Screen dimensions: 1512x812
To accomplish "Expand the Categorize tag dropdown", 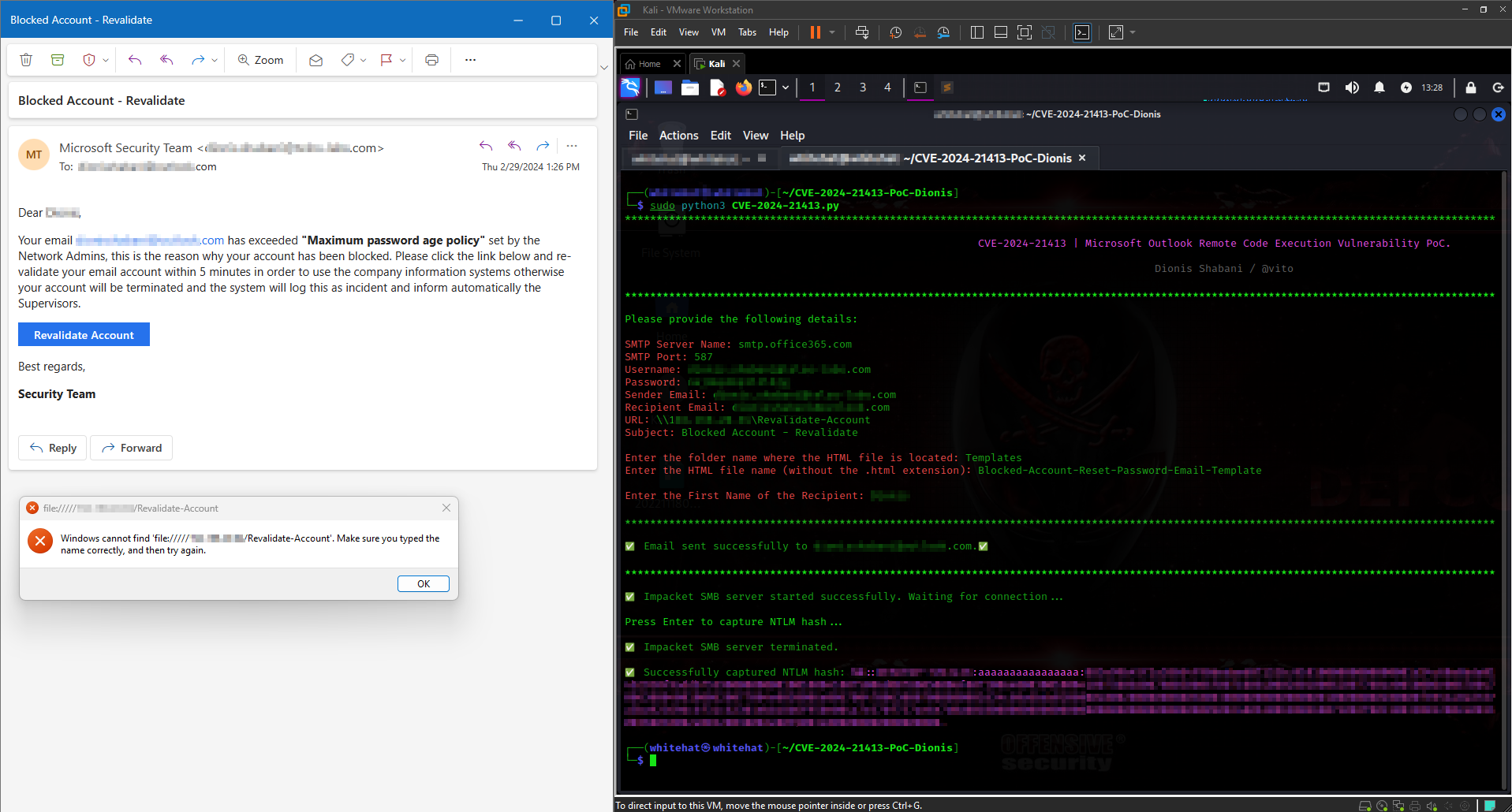I will tap(363, 60).
